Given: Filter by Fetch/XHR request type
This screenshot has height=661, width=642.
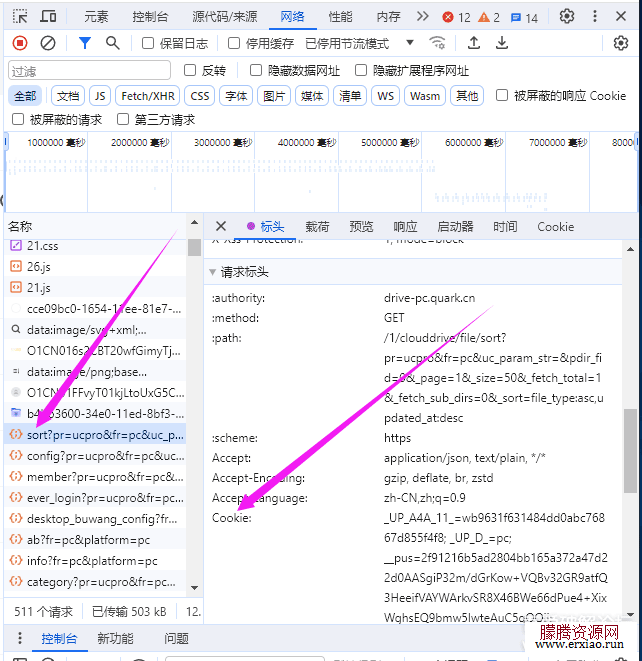Looking at the screenshot, I should (148, 96).
